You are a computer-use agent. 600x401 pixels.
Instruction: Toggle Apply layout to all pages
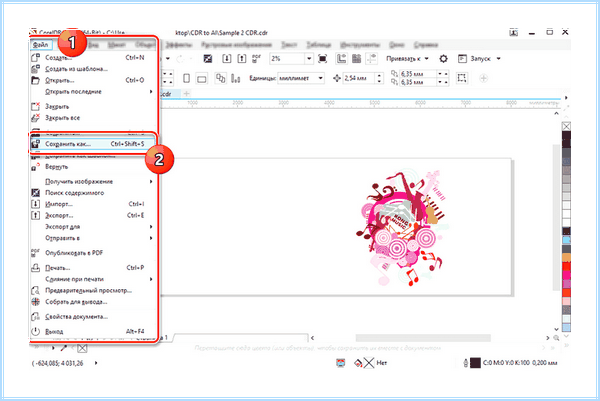coord(220,78)
